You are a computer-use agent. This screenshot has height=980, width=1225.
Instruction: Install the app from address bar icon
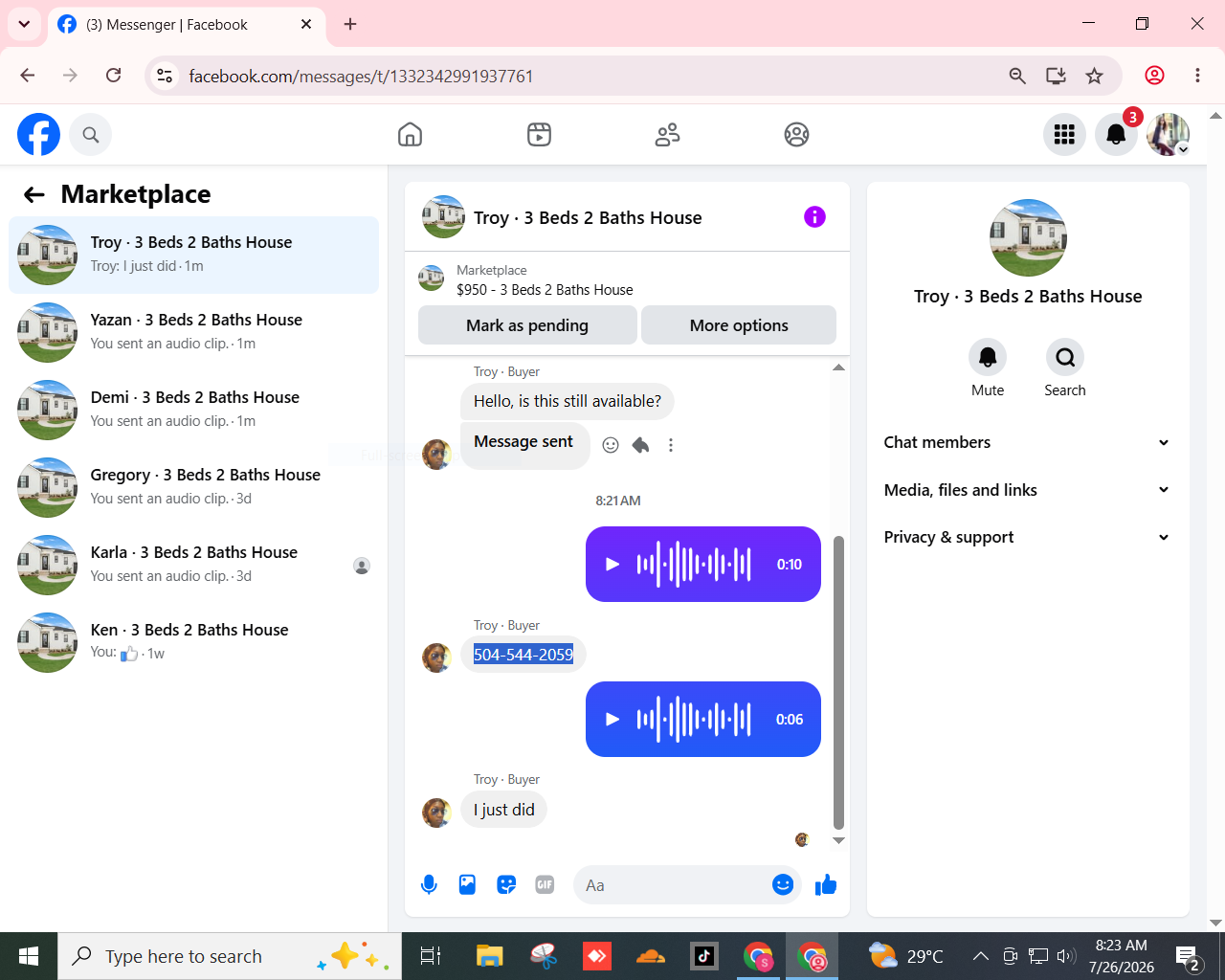[1056, 76]
